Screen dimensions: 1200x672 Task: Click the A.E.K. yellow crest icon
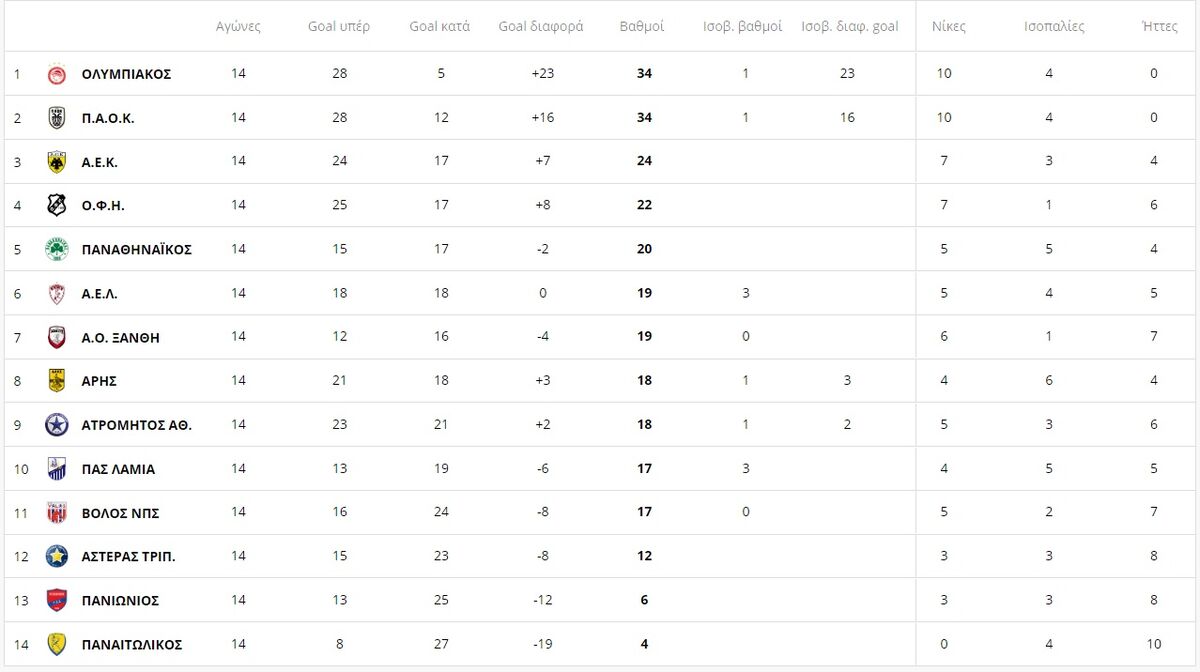57,162
